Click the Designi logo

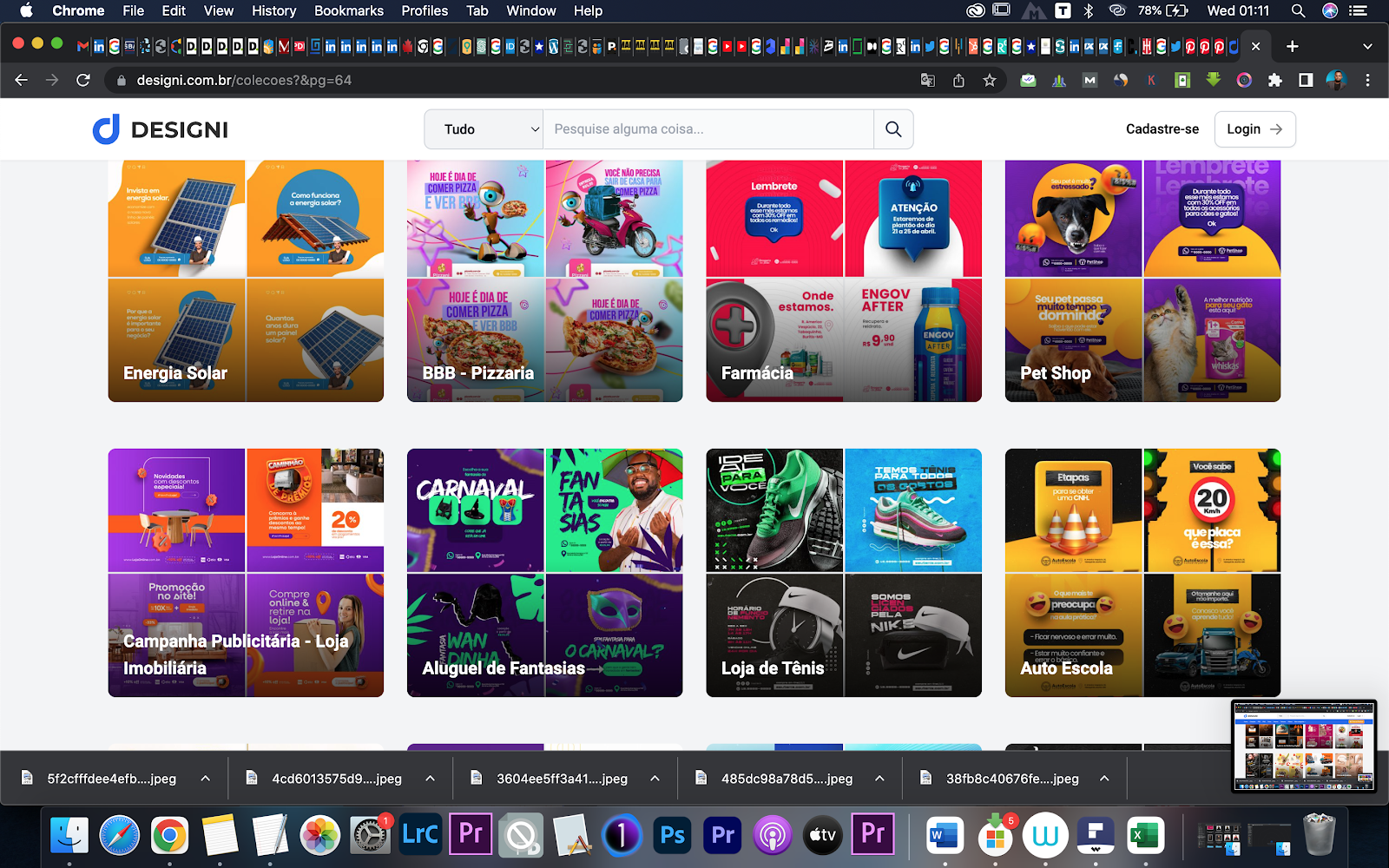pos(161,129)
